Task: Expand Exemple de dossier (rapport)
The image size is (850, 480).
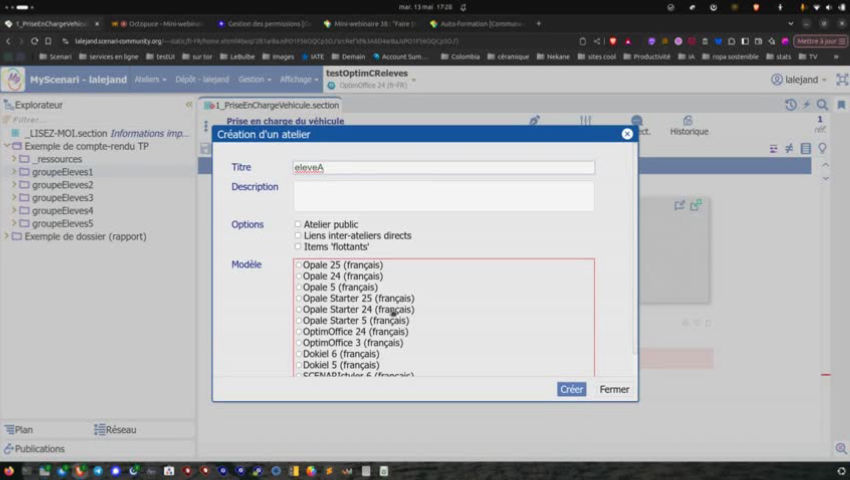Action: [x=7, y=236]
